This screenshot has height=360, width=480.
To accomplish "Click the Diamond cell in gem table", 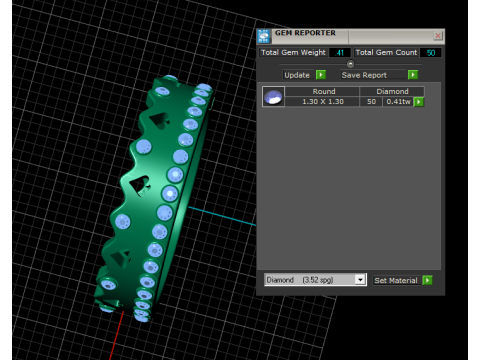I will (392, 91).
